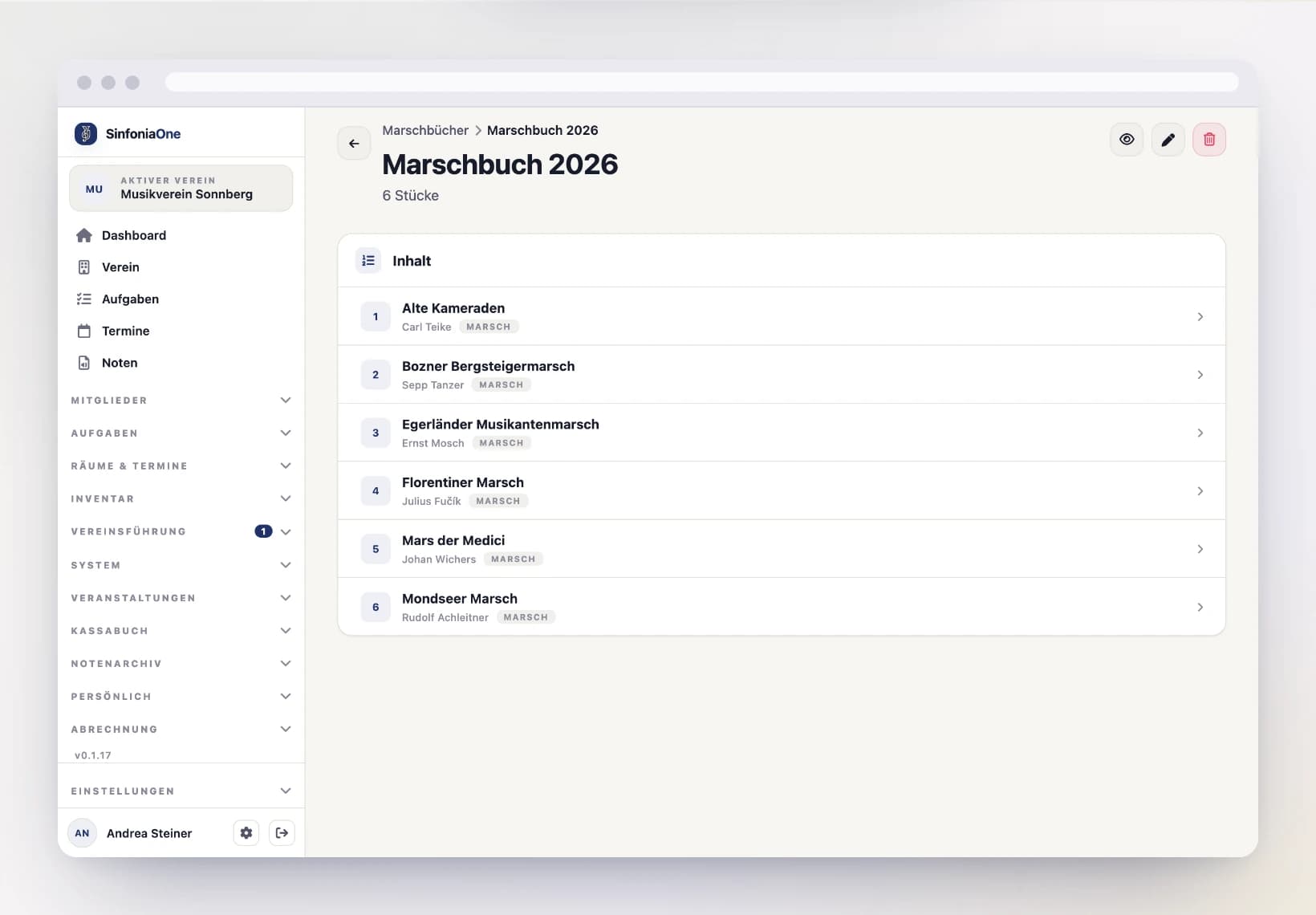Expand the RÄUME & TERMINE section
The height and width of the screenshot is (915, 1316).
pos(181,466)
